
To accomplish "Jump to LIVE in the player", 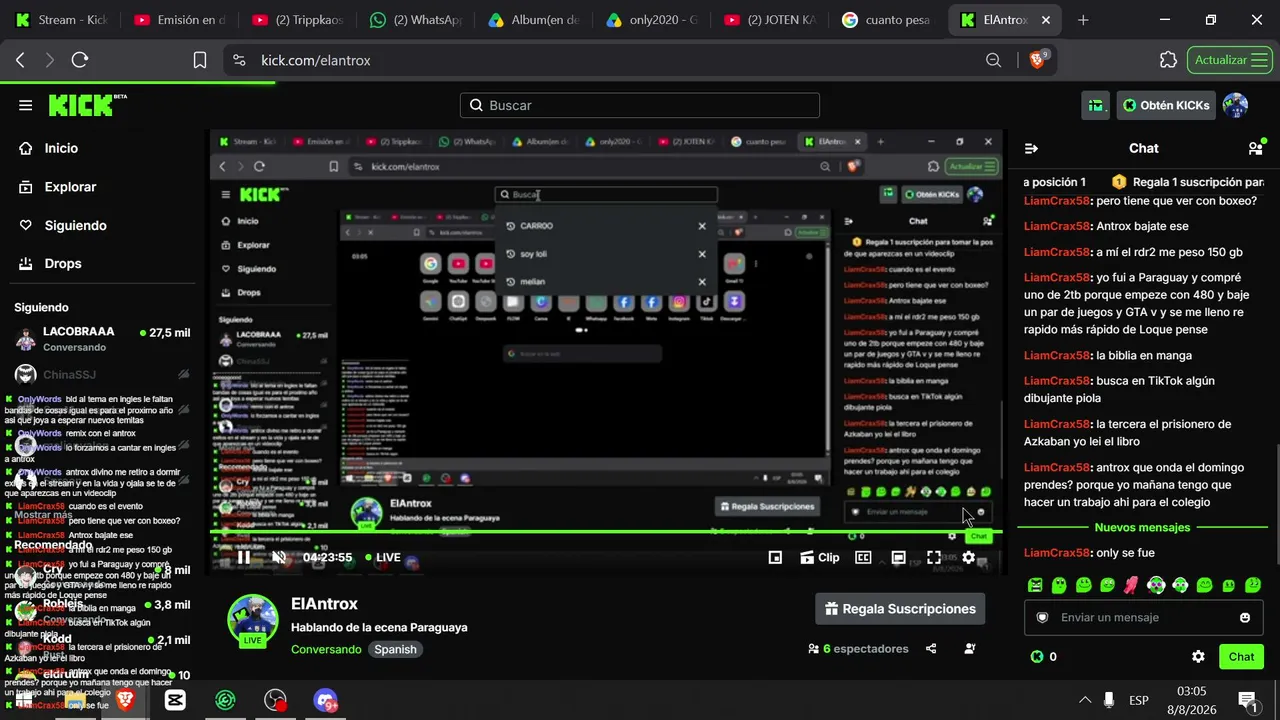I will 383,558.
